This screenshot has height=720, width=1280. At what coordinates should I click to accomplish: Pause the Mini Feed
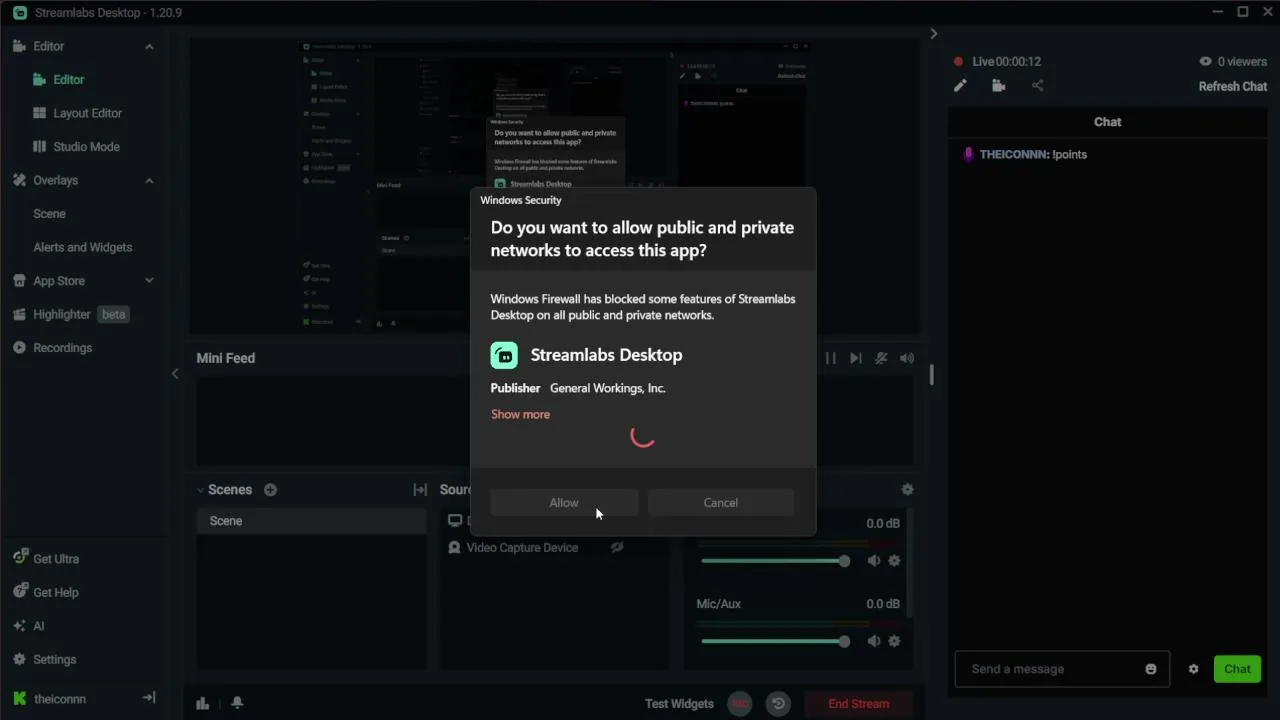tap(830, 358)
